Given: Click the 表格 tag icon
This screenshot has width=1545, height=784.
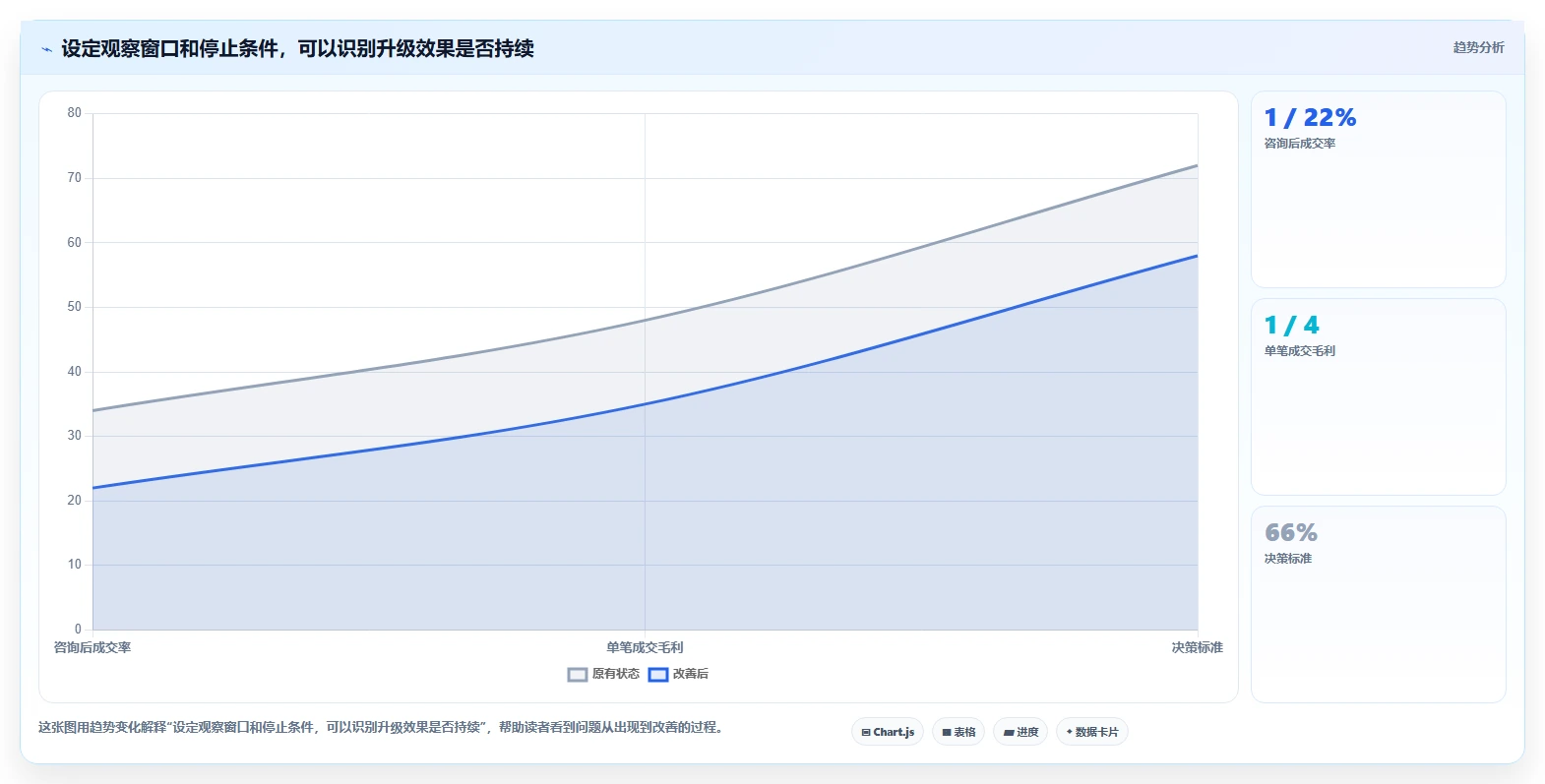Looking at the screenshot, I should (x=947, y=733).
